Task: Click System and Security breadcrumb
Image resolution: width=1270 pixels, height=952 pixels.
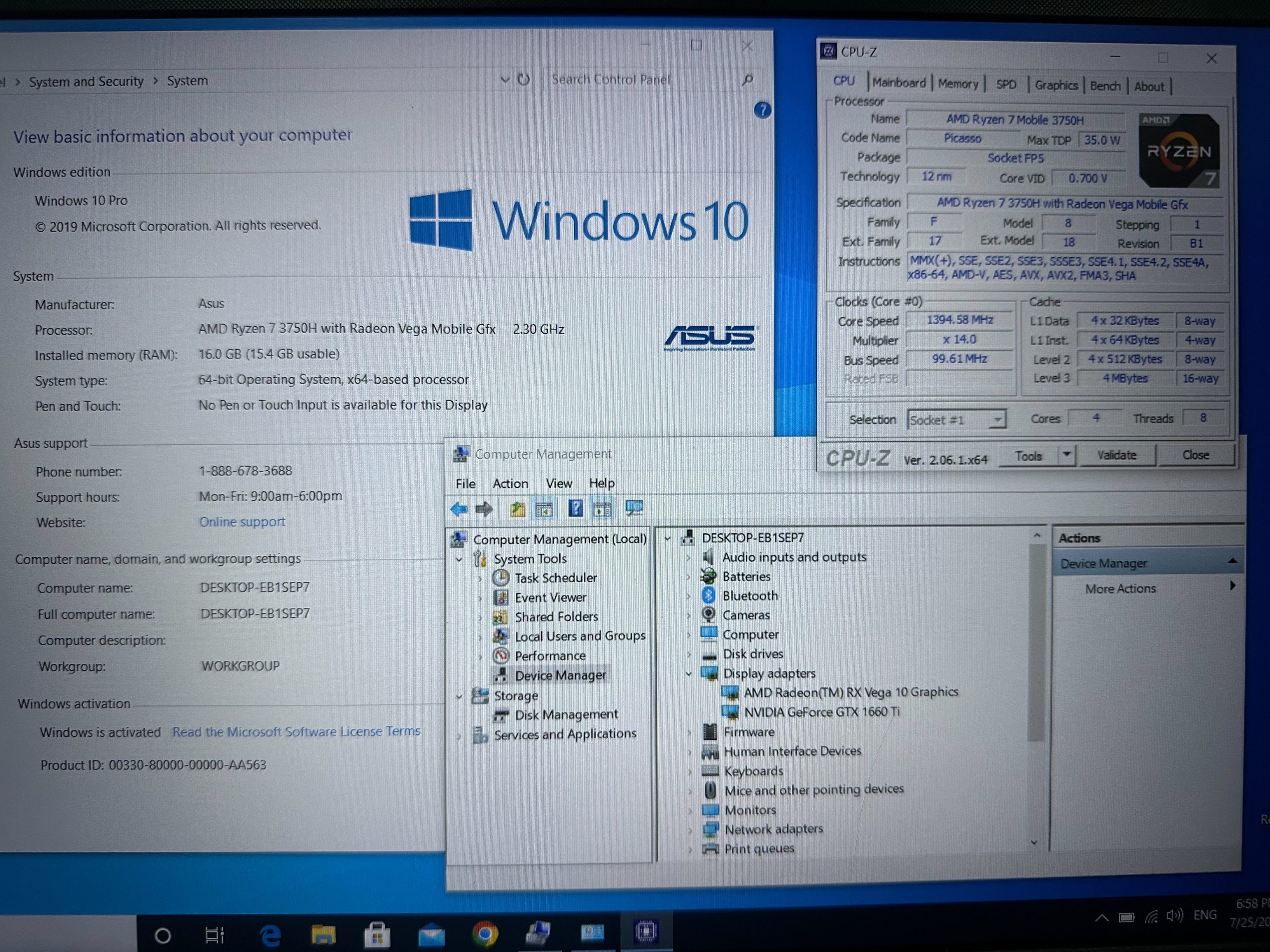Action: tap(86, 81)
